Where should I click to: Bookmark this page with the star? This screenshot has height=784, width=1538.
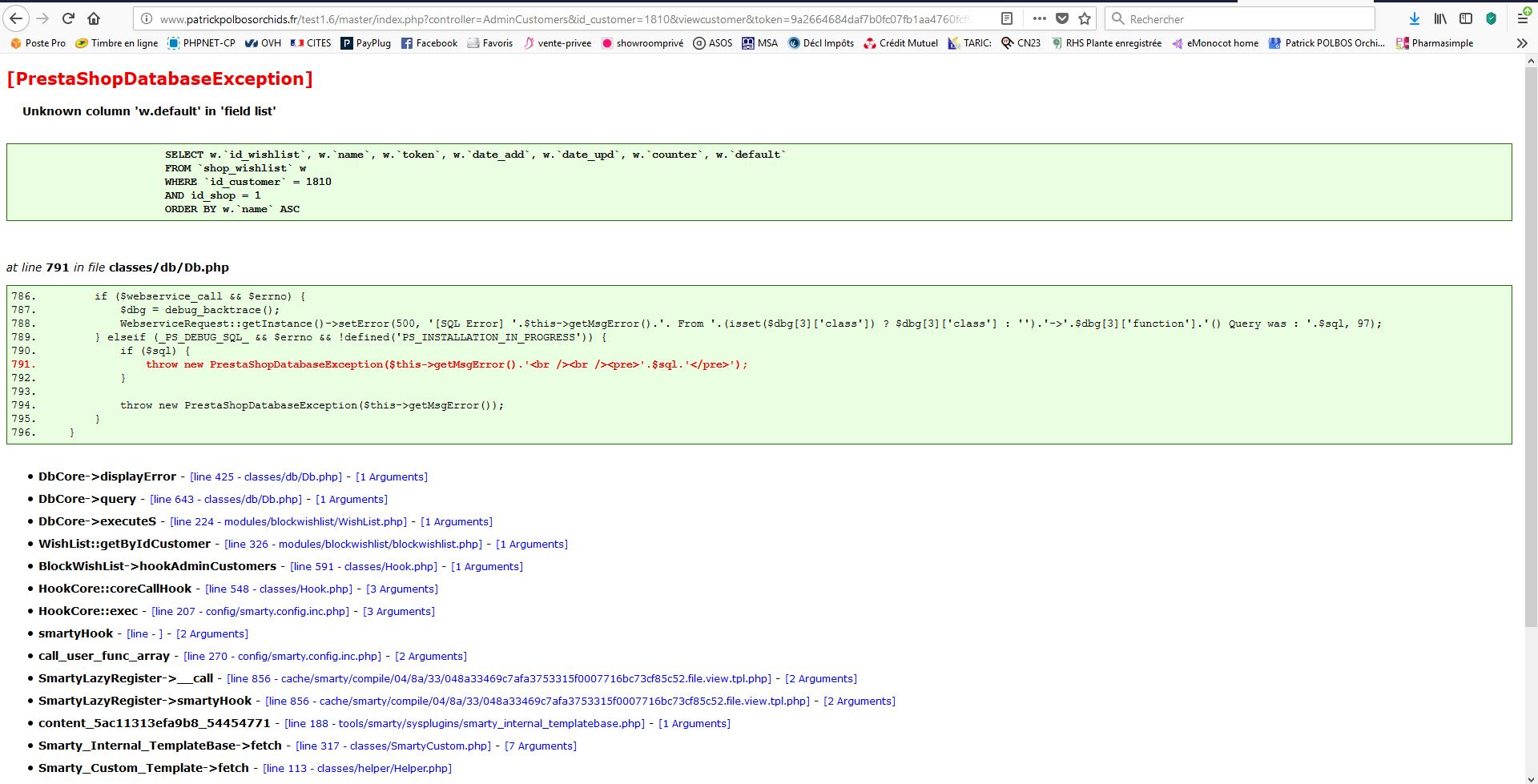click(1085, 18)
